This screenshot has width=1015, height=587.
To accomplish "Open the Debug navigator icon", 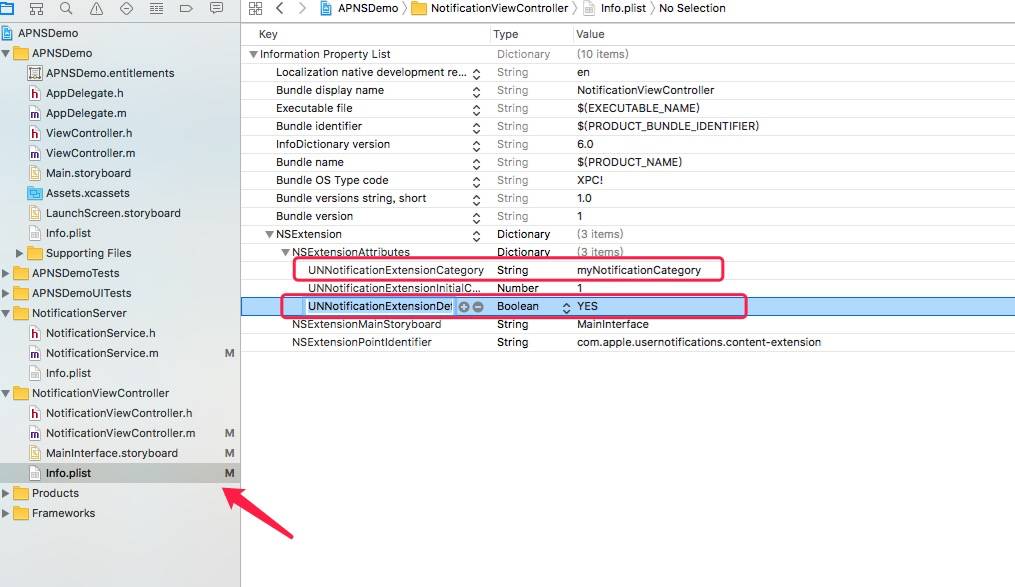I will pos(156,8).
